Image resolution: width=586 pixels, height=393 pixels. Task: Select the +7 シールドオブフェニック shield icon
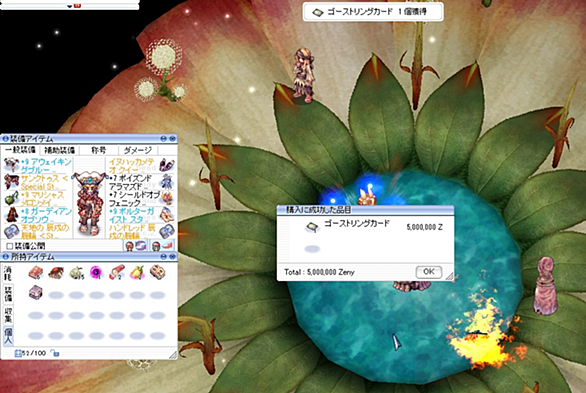167,198
